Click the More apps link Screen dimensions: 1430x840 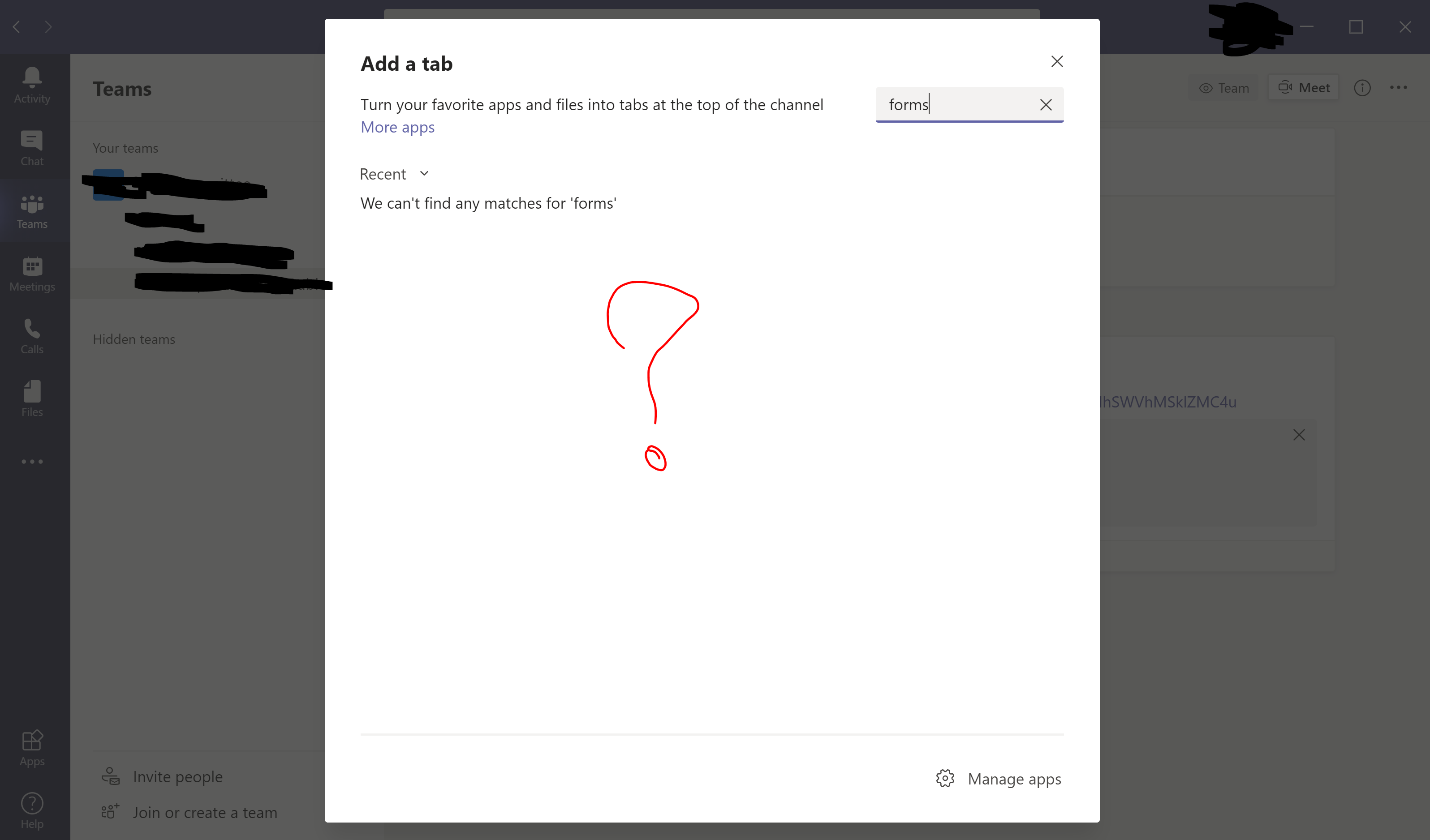coord(397,127)
